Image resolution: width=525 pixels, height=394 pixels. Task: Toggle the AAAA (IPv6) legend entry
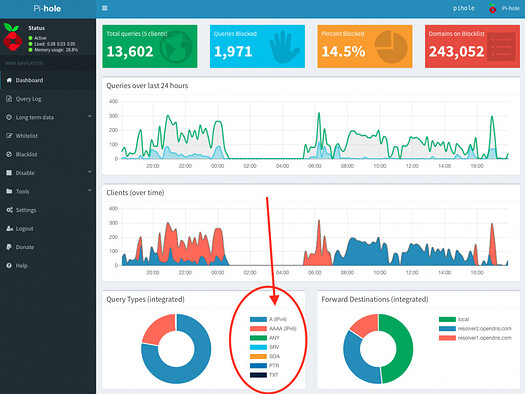coord(273,329)
